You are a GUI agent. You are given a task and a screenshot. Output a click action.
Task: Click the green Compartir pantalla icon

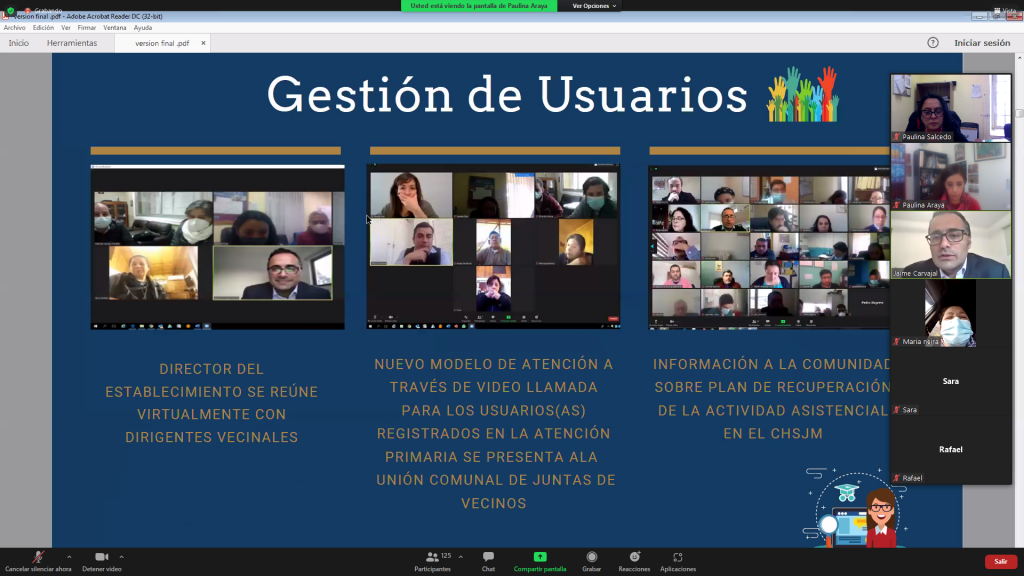pos(540,557)
